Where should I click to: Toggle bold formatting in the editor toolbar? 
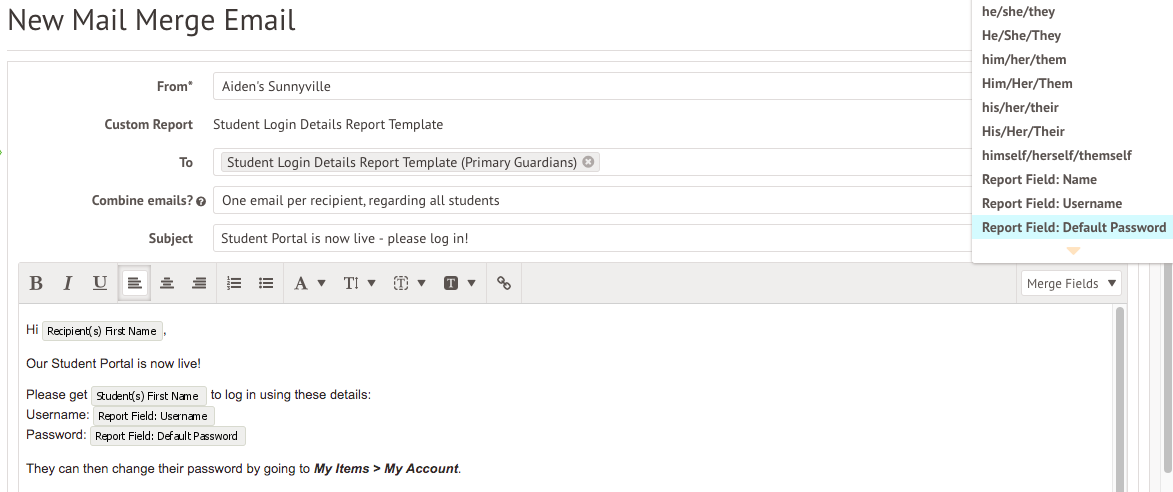[36, 284]
